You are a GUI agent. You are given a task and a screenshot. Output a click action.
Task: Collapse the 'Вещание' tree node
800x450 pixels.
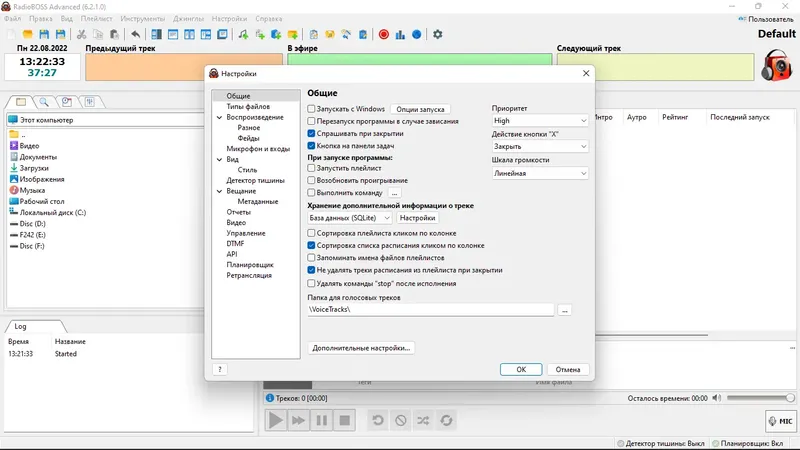point(219,191)
